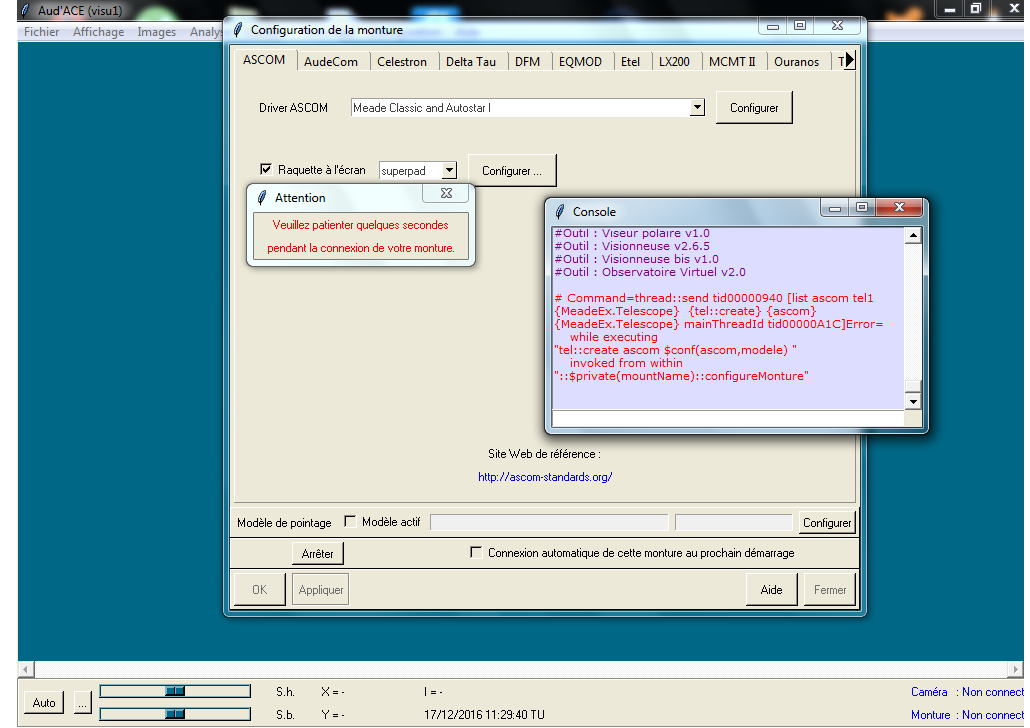
Task: Click the S.b. low threshold slider
Action: click(175, 714)
